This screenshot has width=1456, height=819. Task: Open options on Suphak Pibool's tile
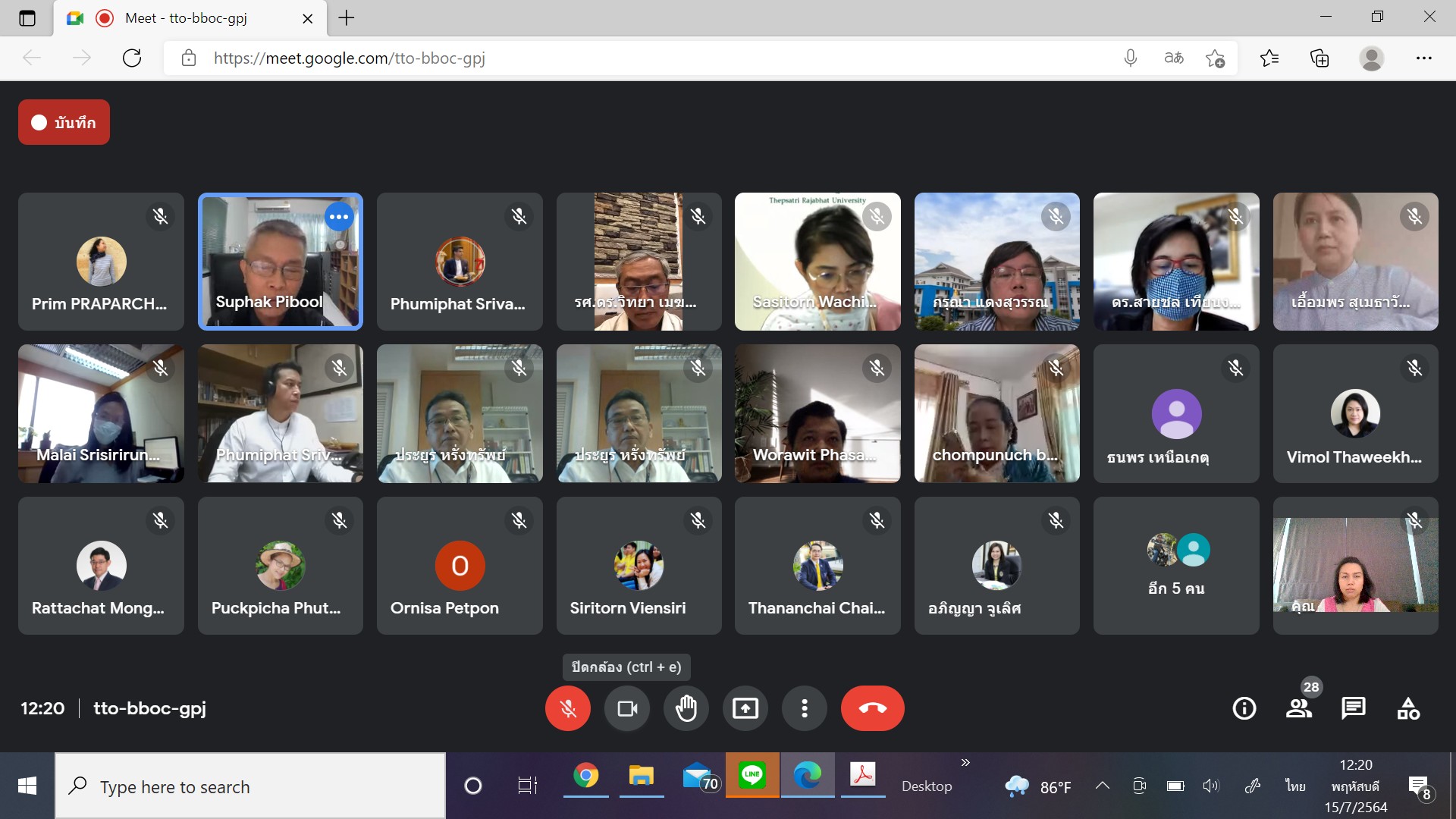(x=339, y=217)
